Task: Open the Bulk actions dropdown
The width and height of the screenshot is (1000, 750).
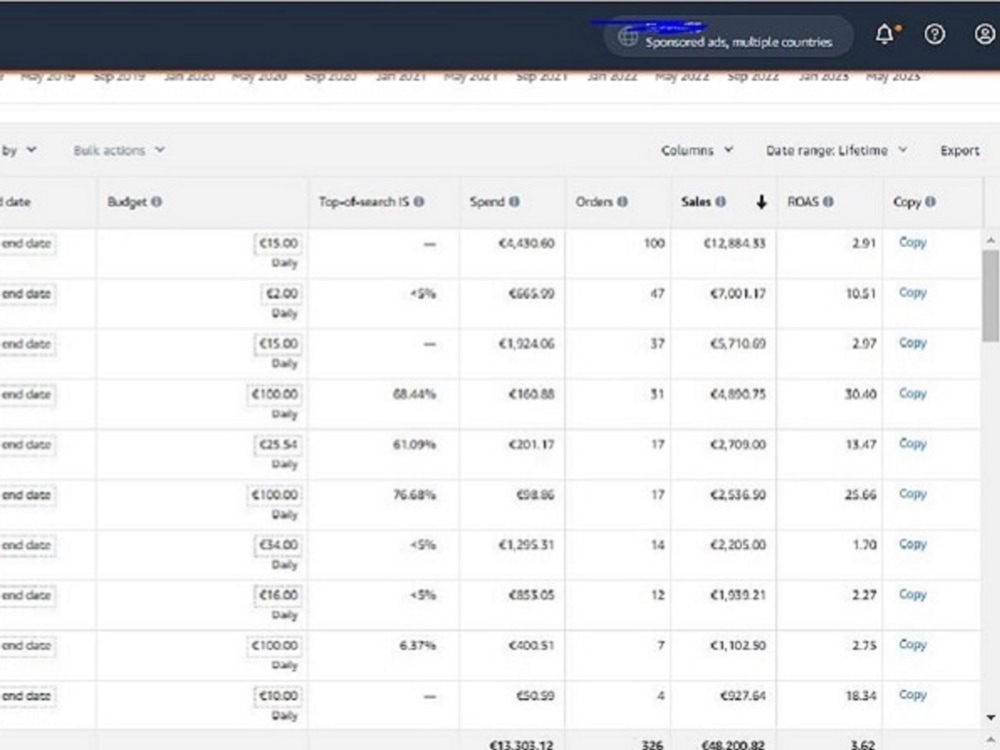Action: 119,151
